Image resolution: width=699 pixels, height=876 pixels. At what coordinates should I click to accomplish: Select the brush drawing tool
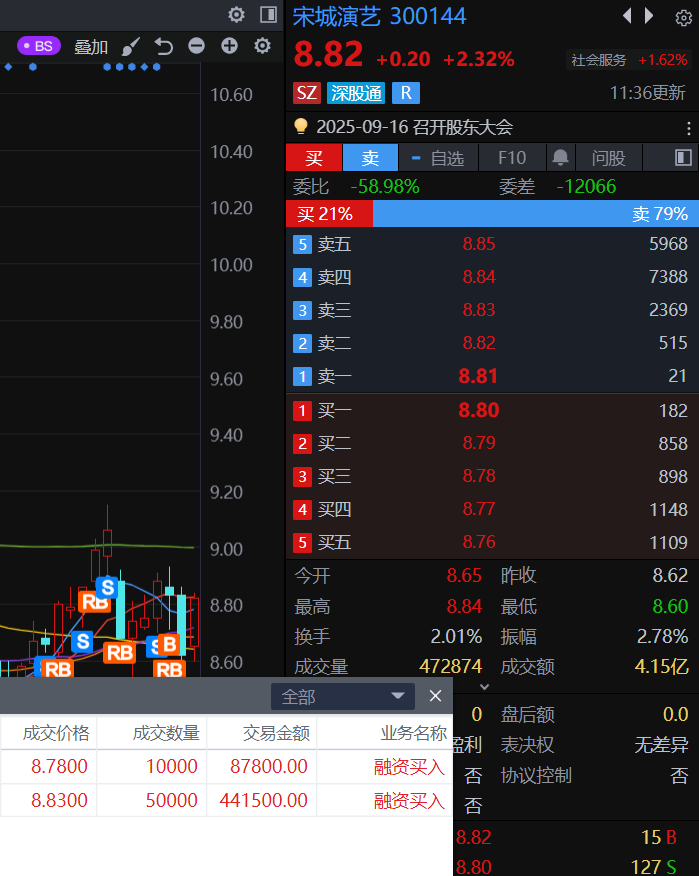coord(131,46)
